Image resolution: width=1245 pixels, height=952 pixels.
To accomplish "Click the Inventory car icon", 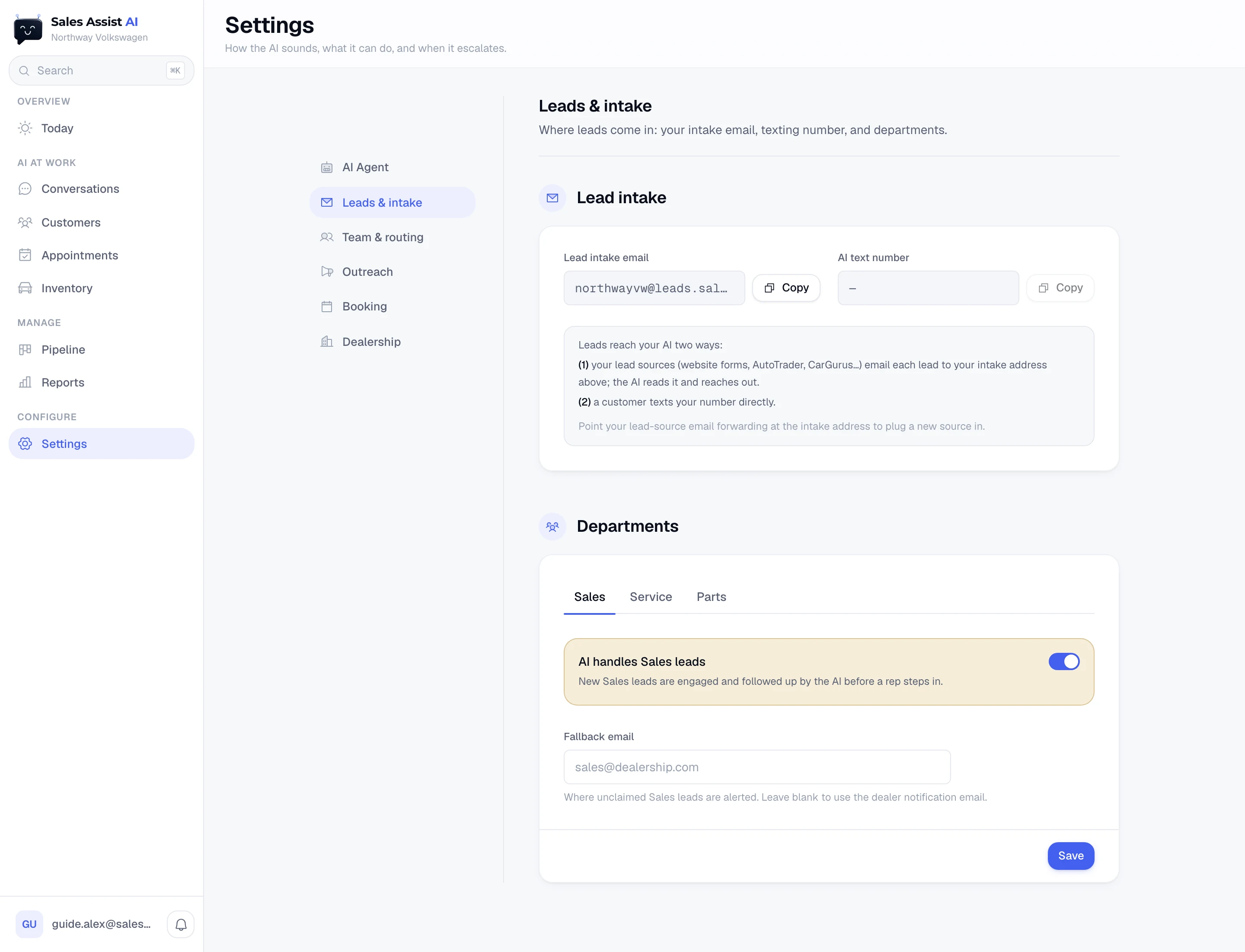I will point(25,288).
